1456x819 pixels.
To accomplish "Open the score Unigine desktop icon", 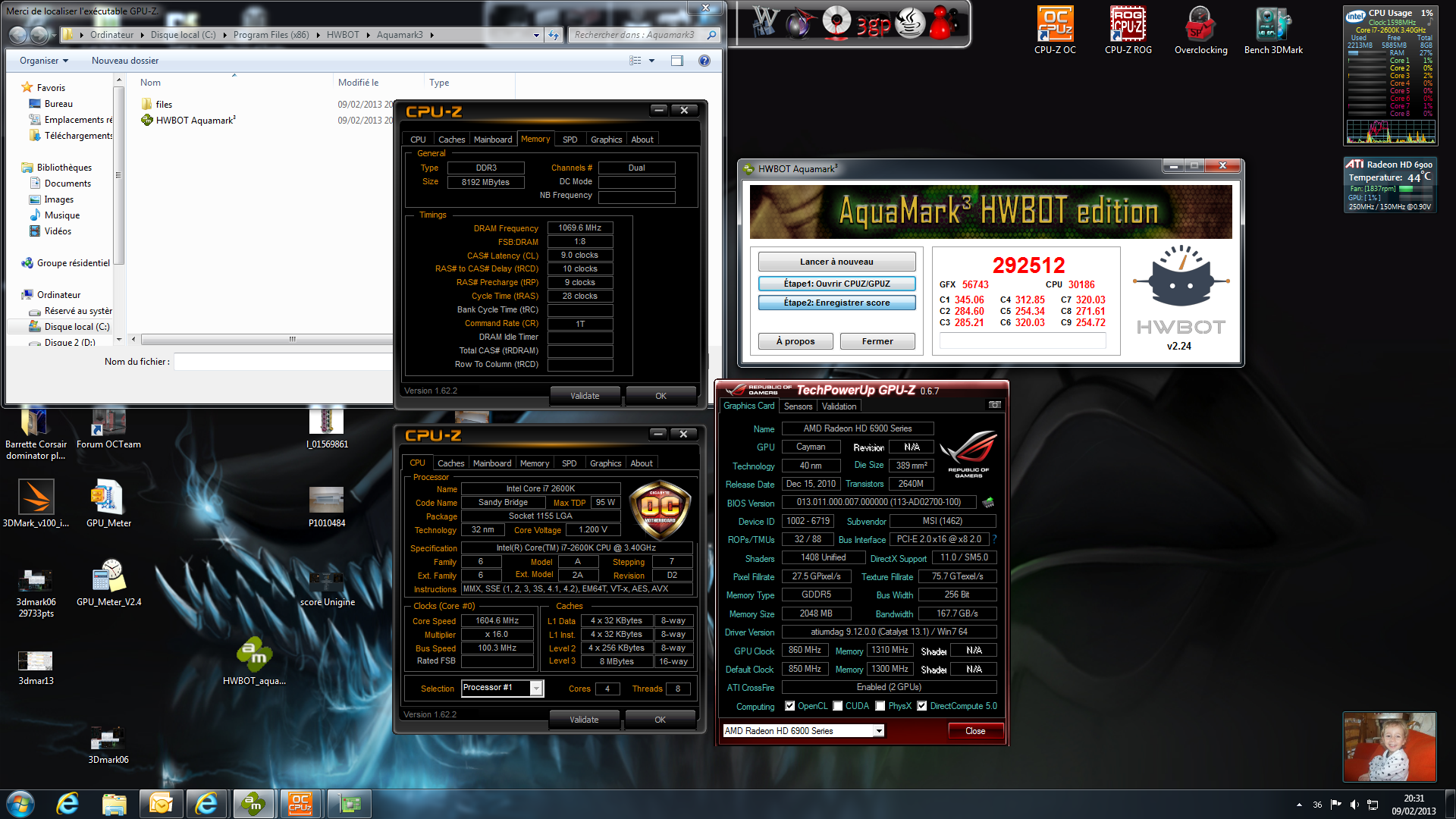I will [327, 588].
